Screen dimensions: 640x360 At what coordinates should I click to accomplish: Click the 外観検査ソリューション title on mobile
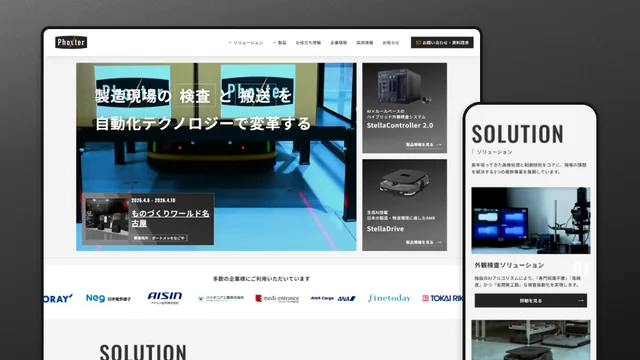(509, 265)
